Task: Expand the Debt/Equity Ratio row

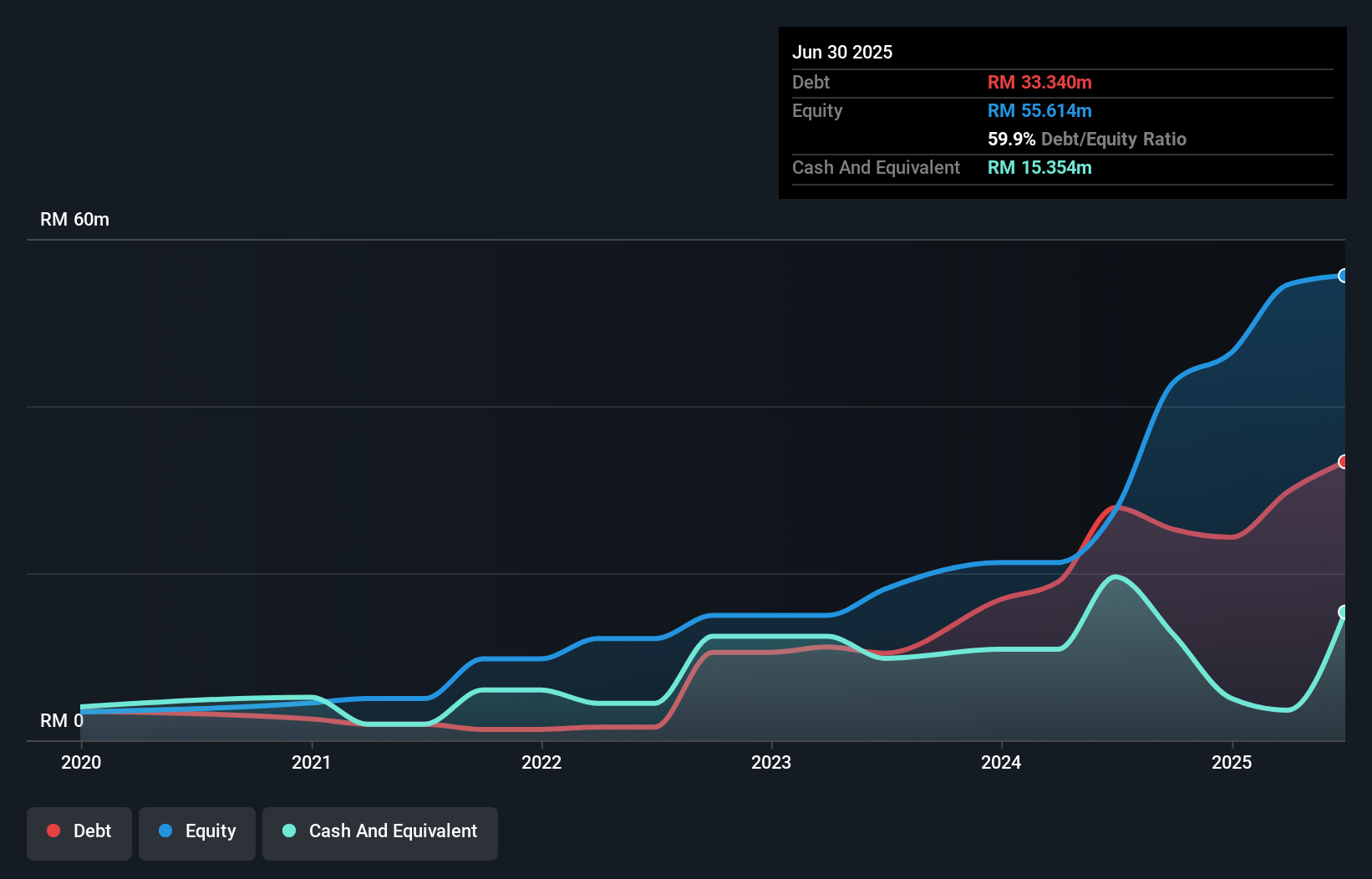Action: tap(1086, 139)
